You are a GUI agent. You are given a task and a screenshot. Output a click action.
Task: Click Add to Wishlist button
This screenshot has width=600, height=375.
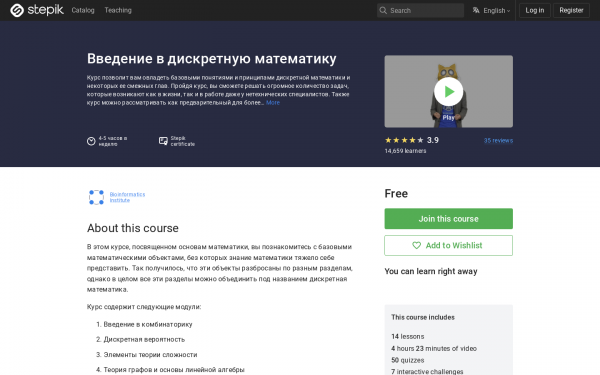tap(448, 245)
